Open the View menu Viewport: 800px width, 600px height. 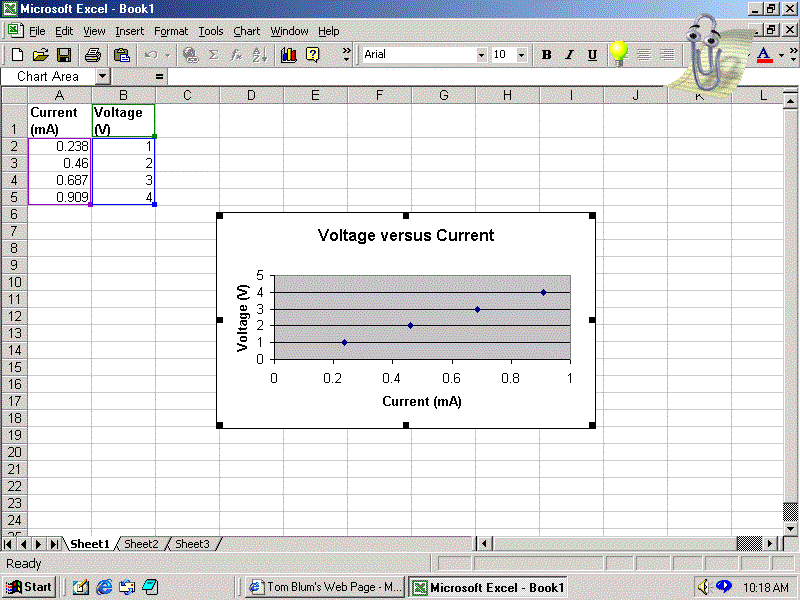(94, 31)
